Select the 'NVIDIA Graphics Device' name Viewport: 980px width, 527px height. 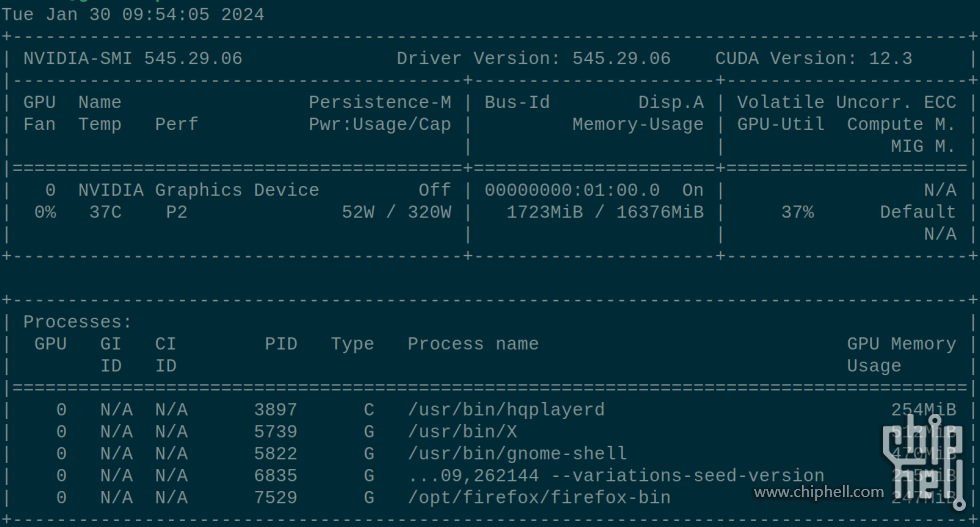199,190
